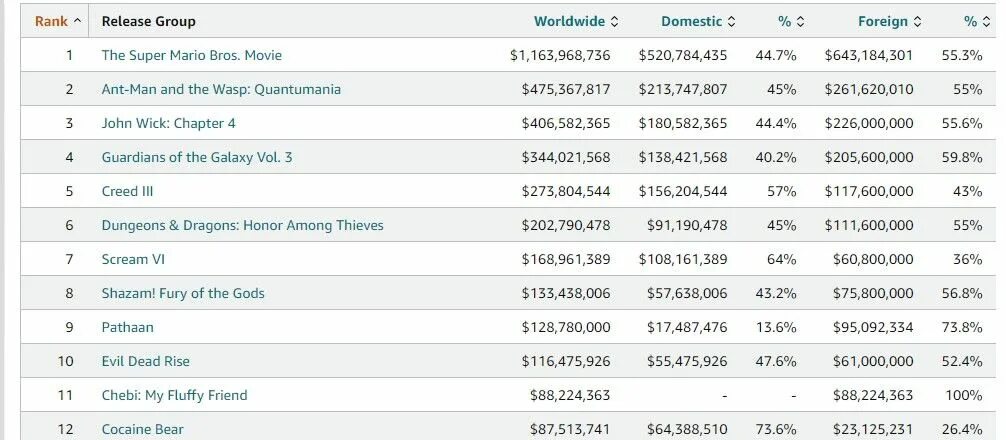Open Guardians of the Galaxy Vol. 3
This screenshot has height=440, width=1006.
point(197,157)
